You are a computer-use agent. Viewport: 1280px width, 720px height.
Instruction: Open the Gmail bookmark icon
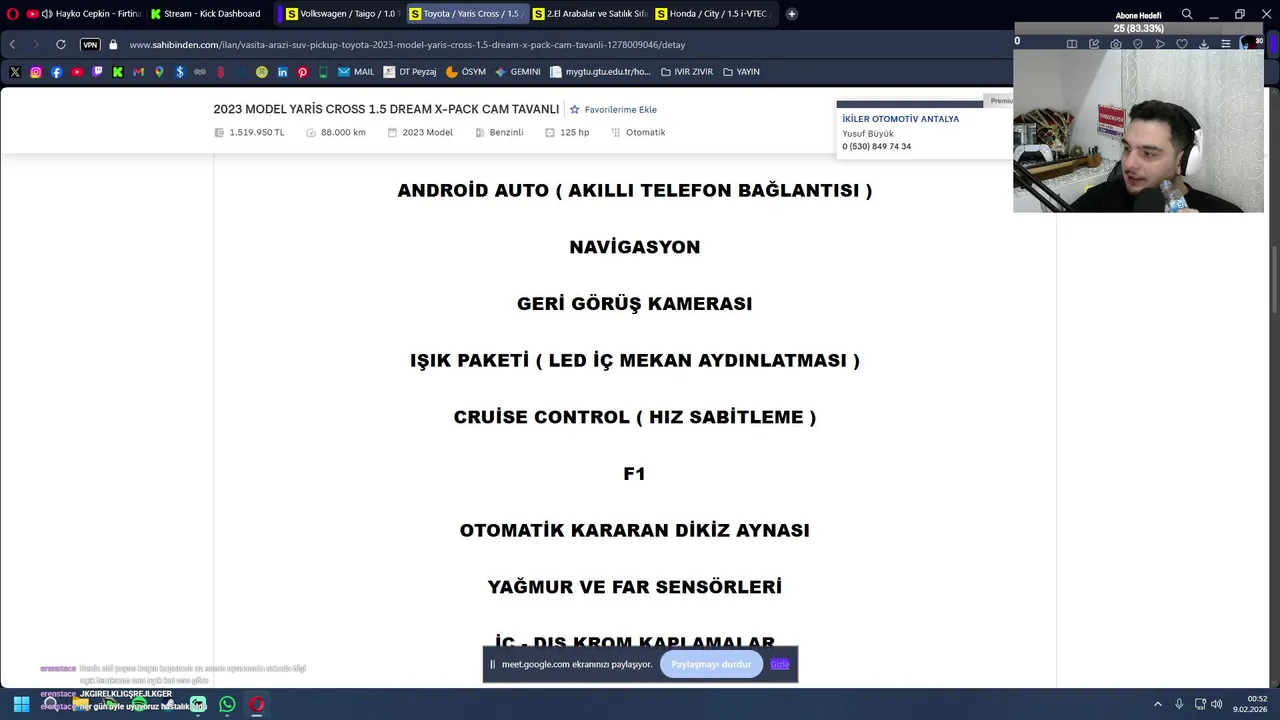(138, 72)
